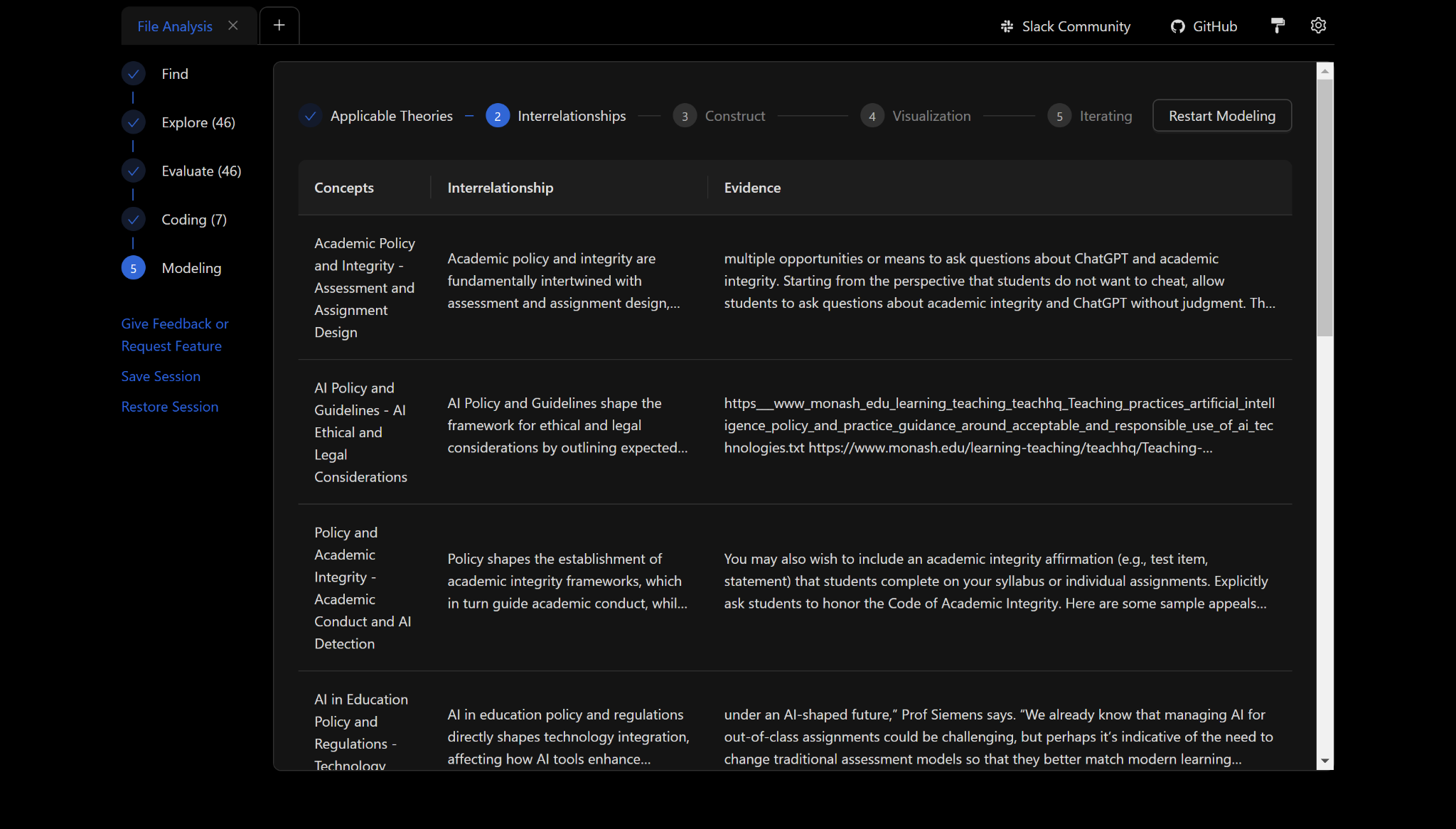Click the Iterating step 5 icon
This screenshot has width=1456, height=829.
point(1059,116)
